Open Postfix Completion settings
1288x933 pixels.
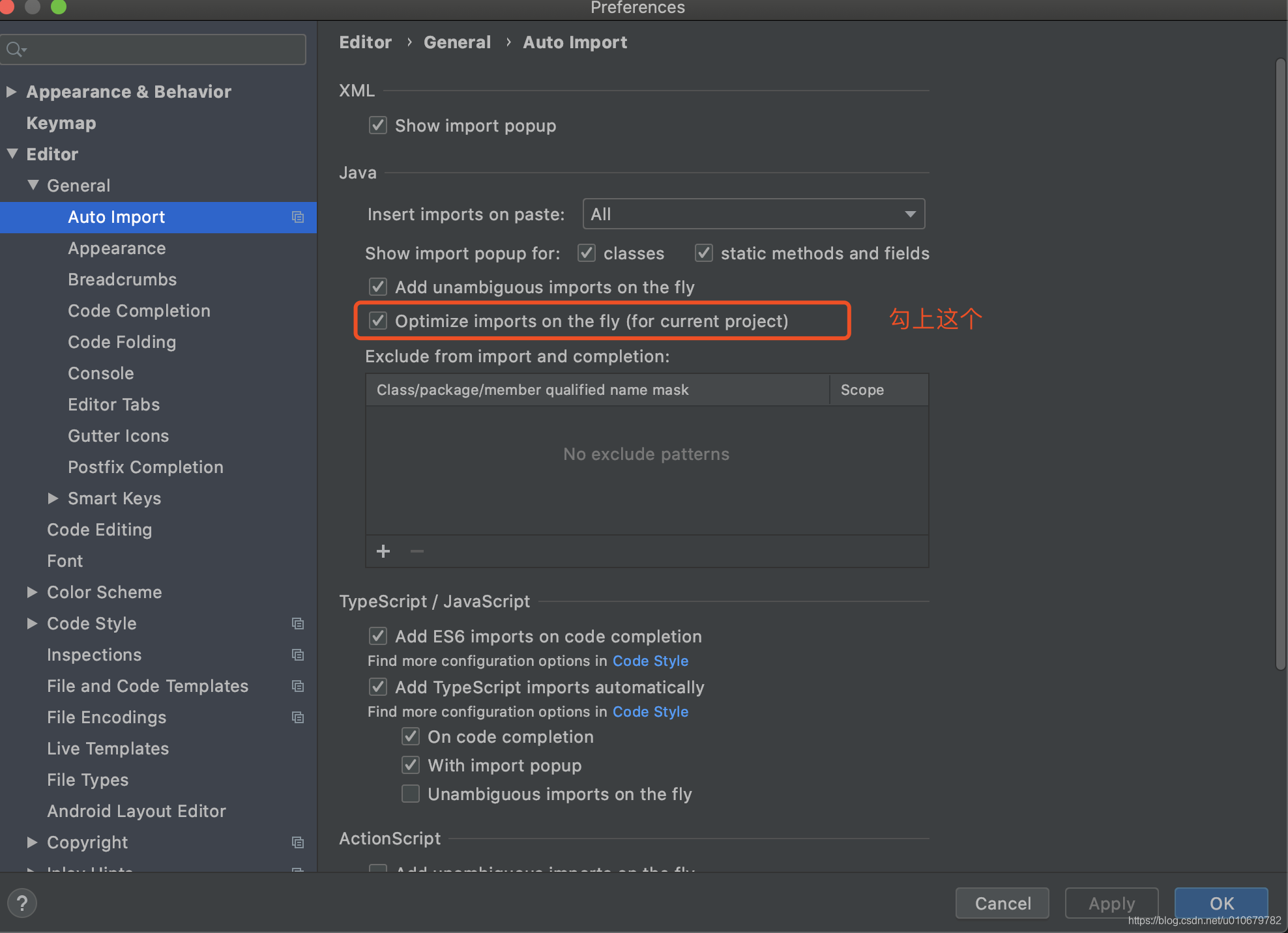click(146, 467)
